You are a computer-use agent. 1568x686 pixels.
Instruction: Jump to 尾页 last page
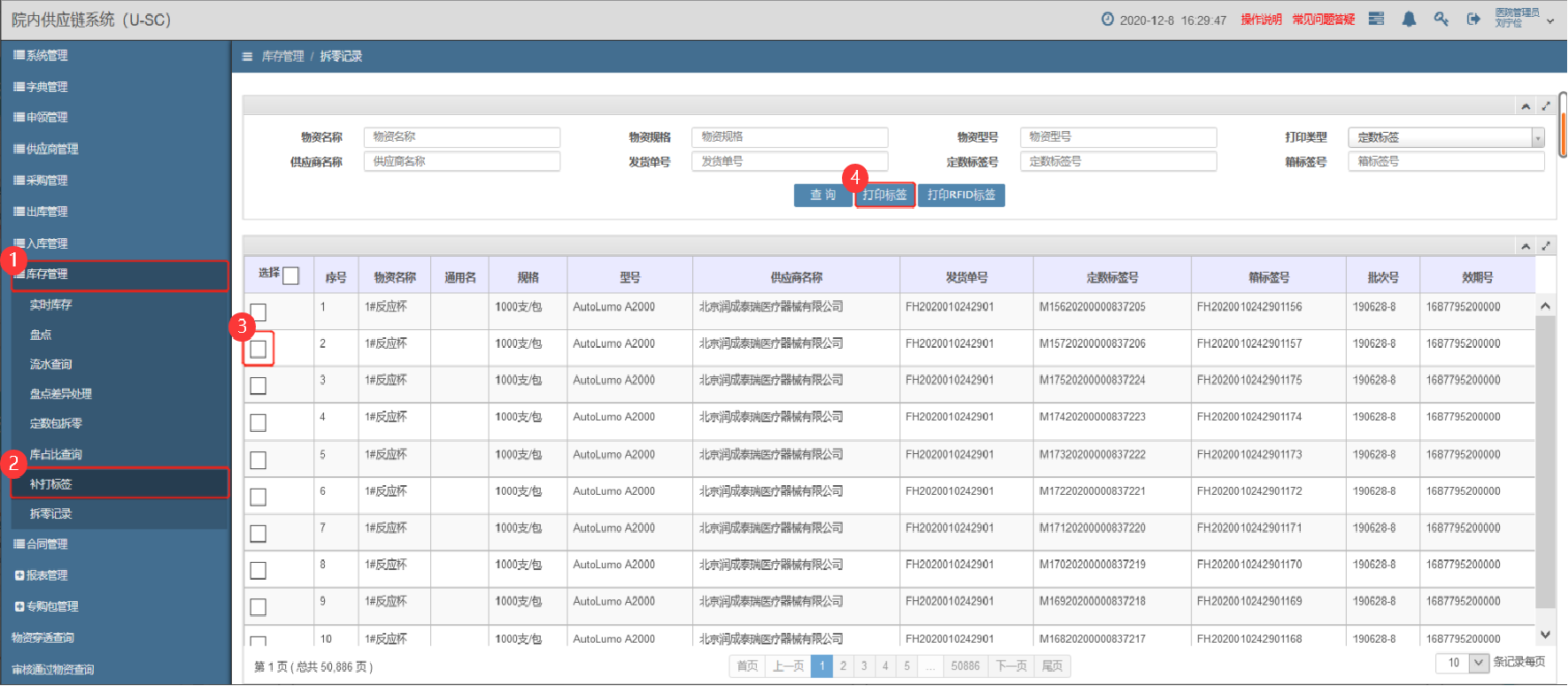[1052, 666]
